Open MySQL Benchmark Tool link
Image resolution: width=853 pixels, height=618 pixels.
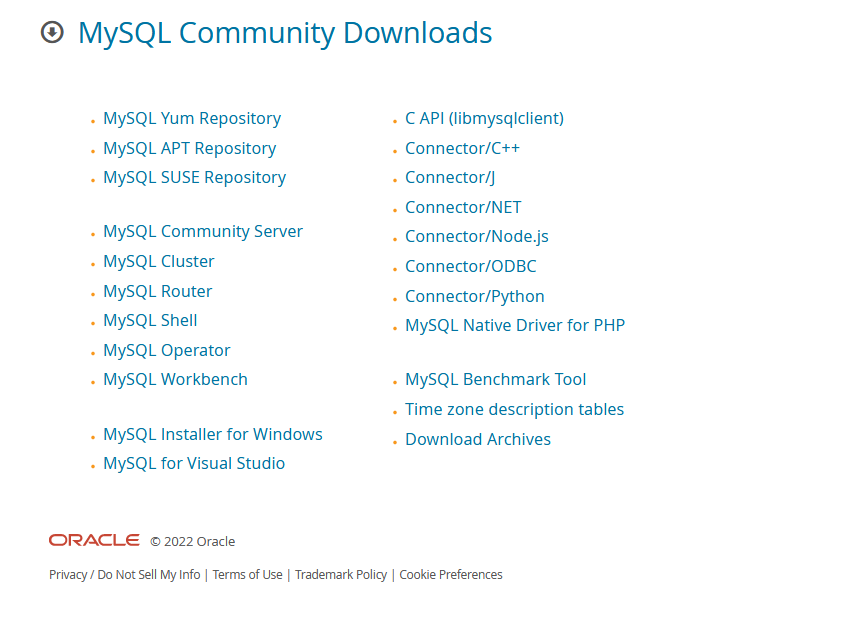click(496, 379)
